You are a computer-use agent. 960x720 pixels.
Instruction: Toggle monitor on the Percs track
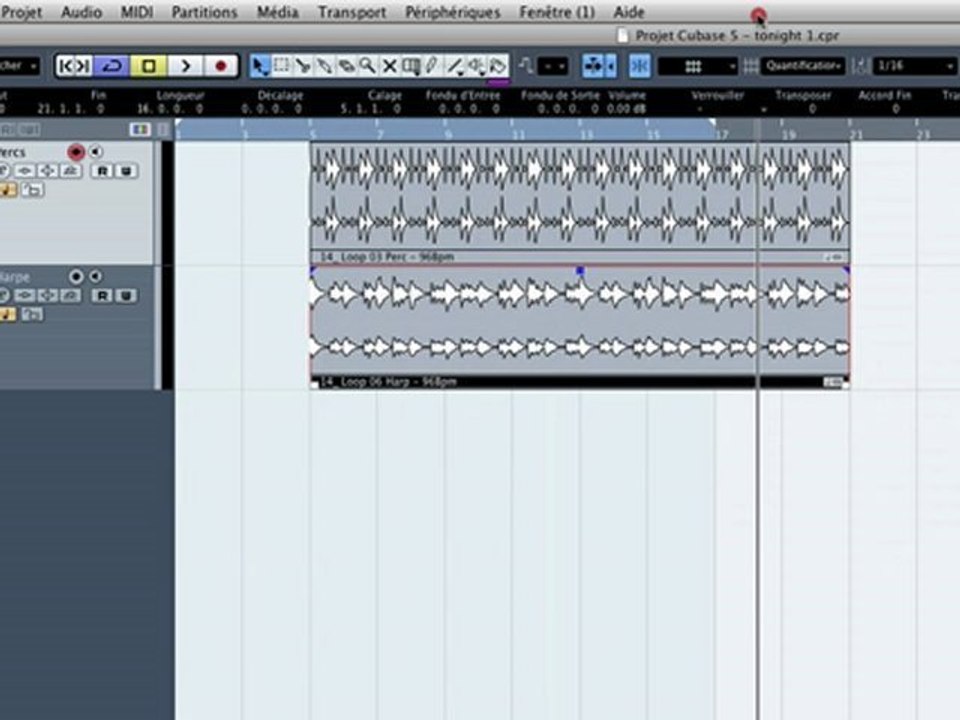click(x=96, y=151)
